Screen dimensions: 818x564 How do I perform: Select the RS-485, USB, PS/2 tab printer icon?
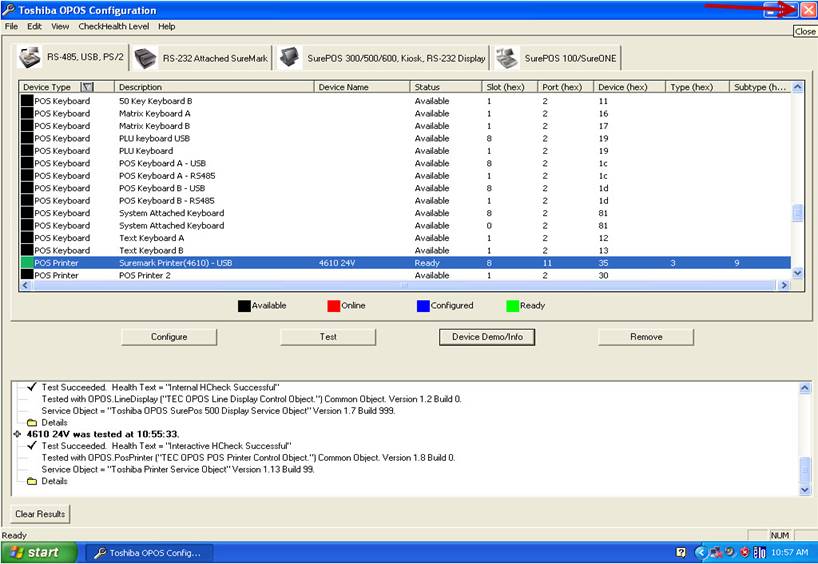[30, 58]
